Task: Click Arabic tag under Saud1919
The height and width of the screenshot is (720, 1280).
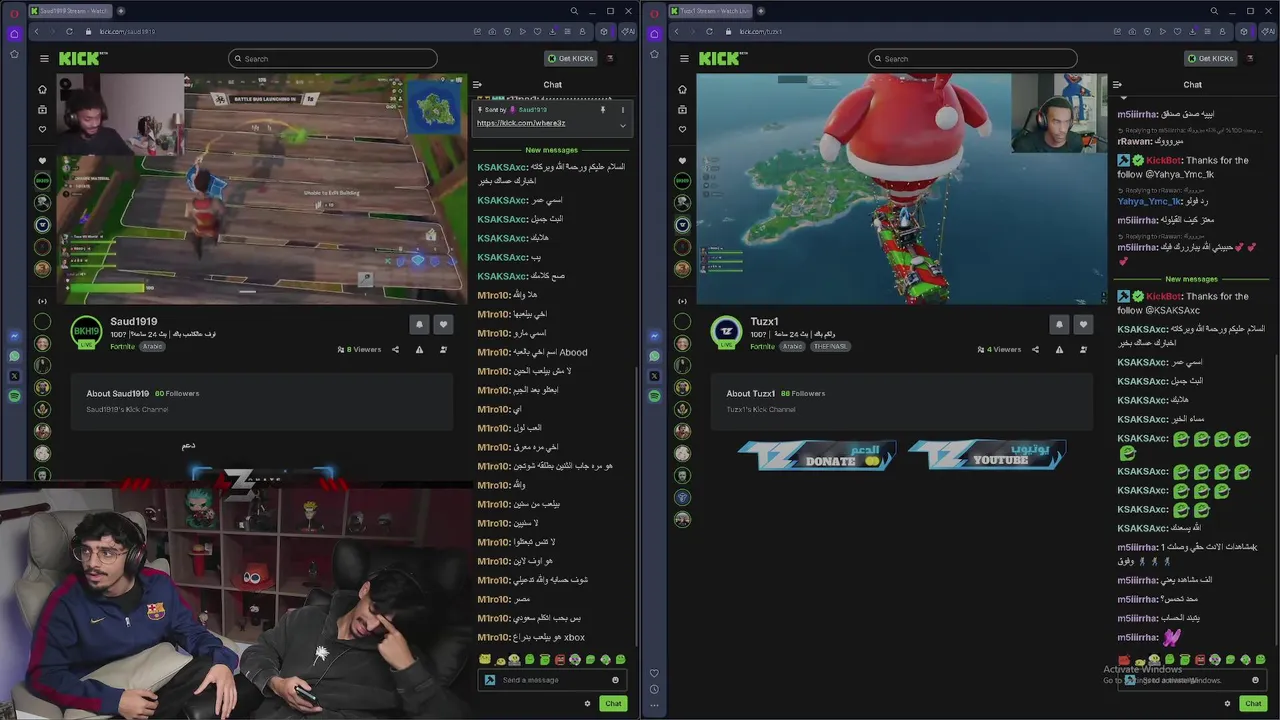Action: tap(152, 347)
